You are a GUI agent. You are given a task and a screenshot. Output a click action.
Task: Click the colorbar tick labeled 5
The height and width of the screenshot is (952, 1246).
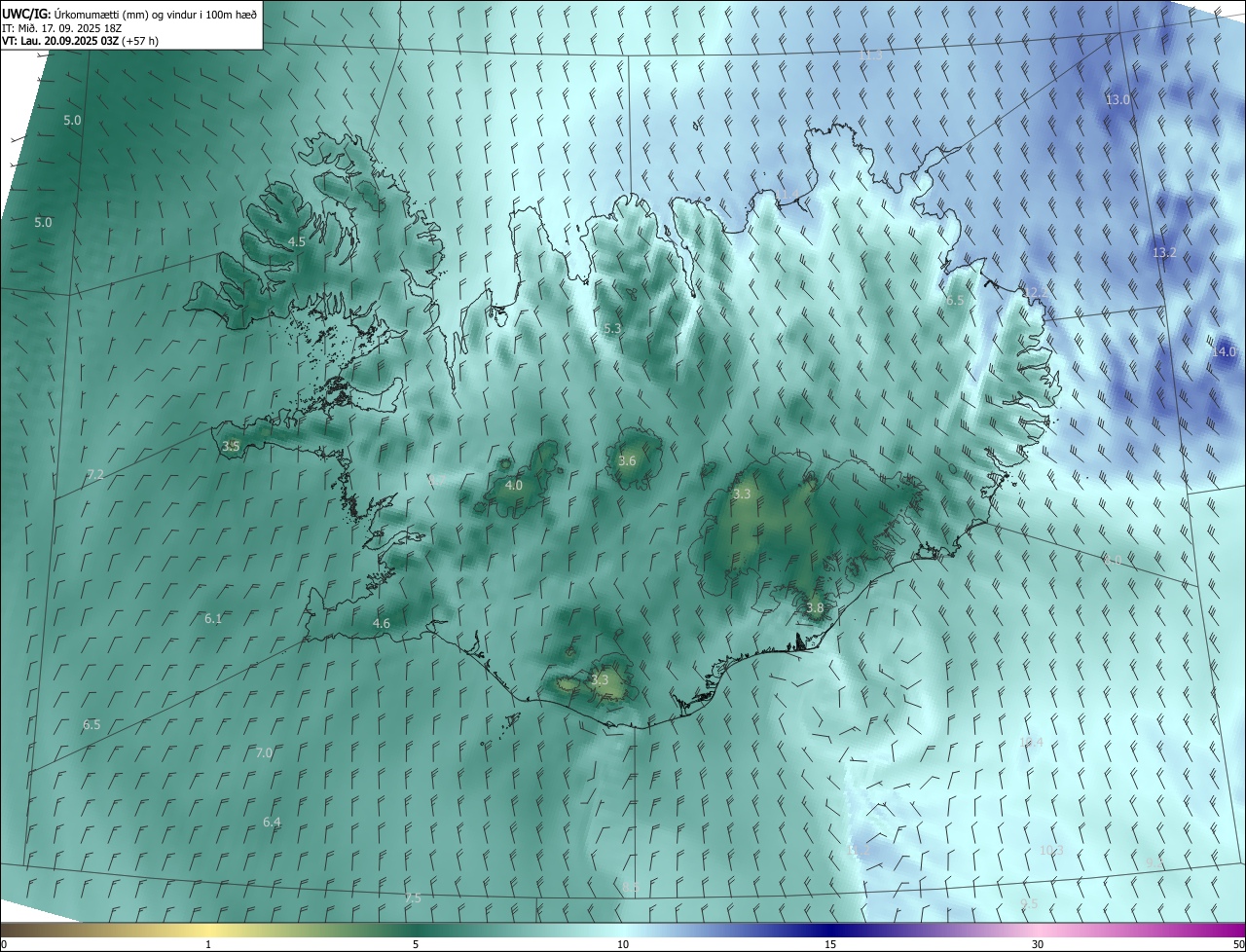click(x=416, y=944)
